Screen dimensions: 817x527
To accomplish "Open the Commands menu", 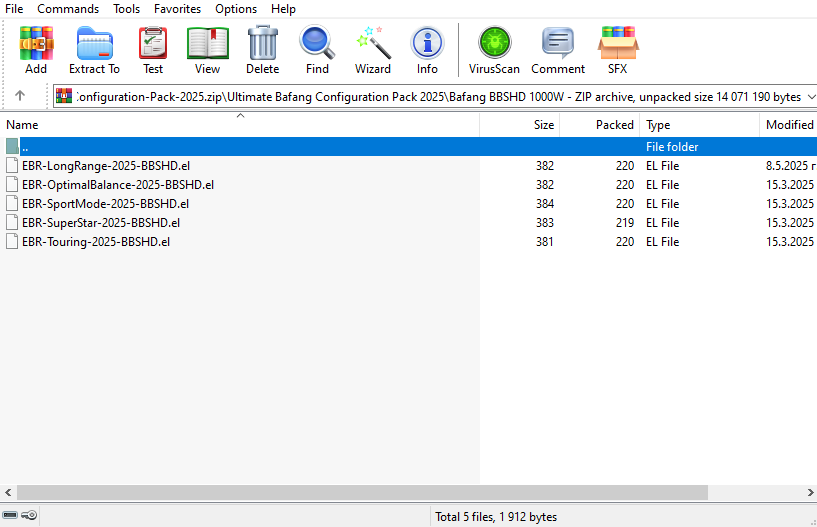I will 68,9.
